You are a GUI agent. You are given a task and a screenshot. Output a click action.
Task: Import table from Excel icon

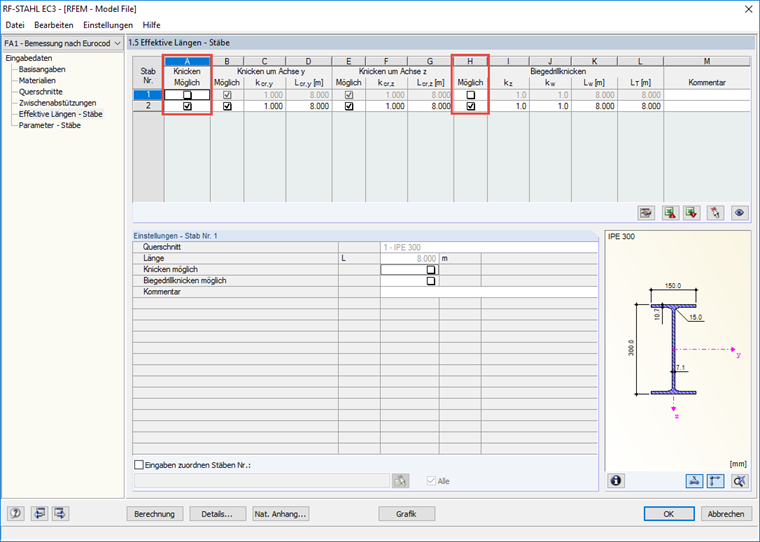692,213
